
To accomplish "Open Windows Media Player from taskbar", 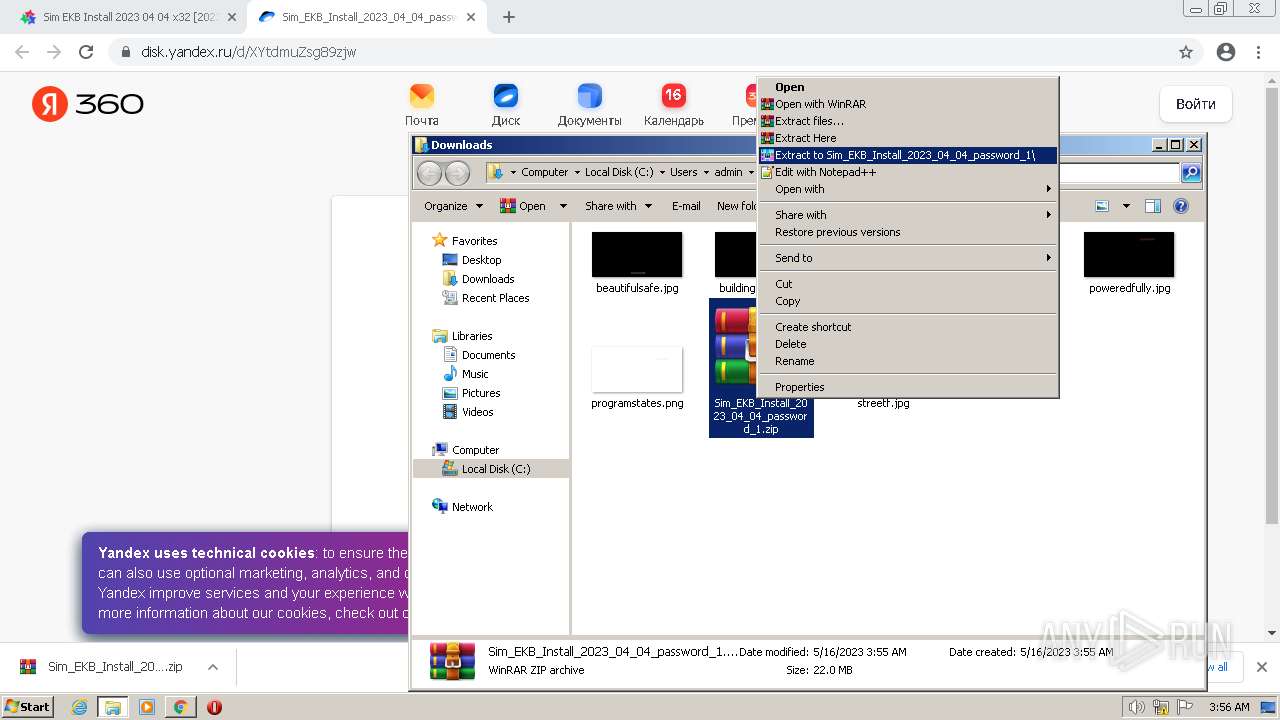I will [x=147, y=707].
